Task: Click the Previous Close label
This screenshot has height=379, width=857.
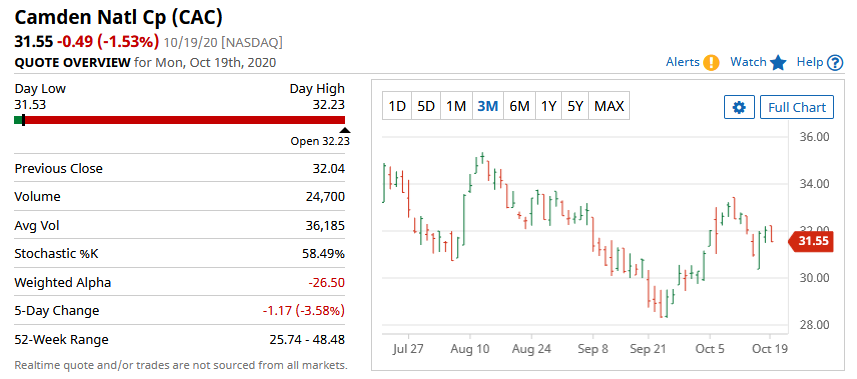Action: (x=58, y=168)
